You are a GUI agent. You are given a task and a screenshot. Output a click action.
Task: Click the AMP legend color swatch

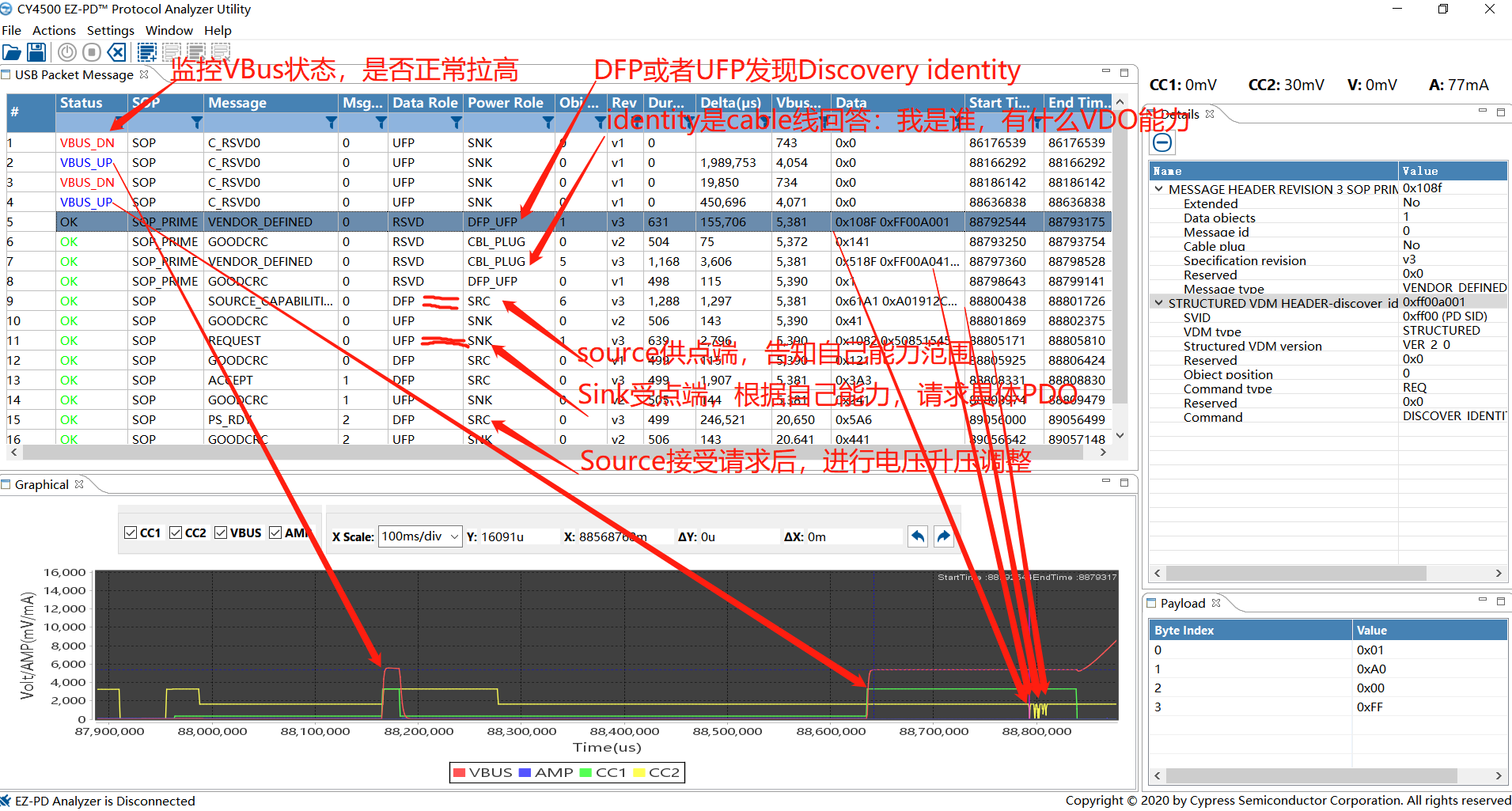coord(525,772)
